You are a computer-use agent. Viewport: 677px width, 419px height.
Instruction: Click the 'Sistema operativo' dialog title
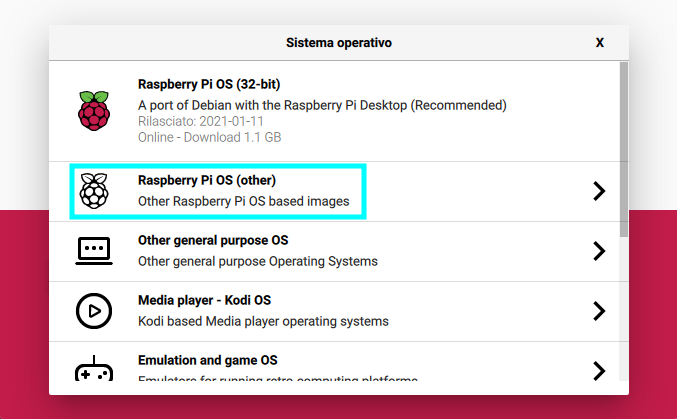(339, 43)
